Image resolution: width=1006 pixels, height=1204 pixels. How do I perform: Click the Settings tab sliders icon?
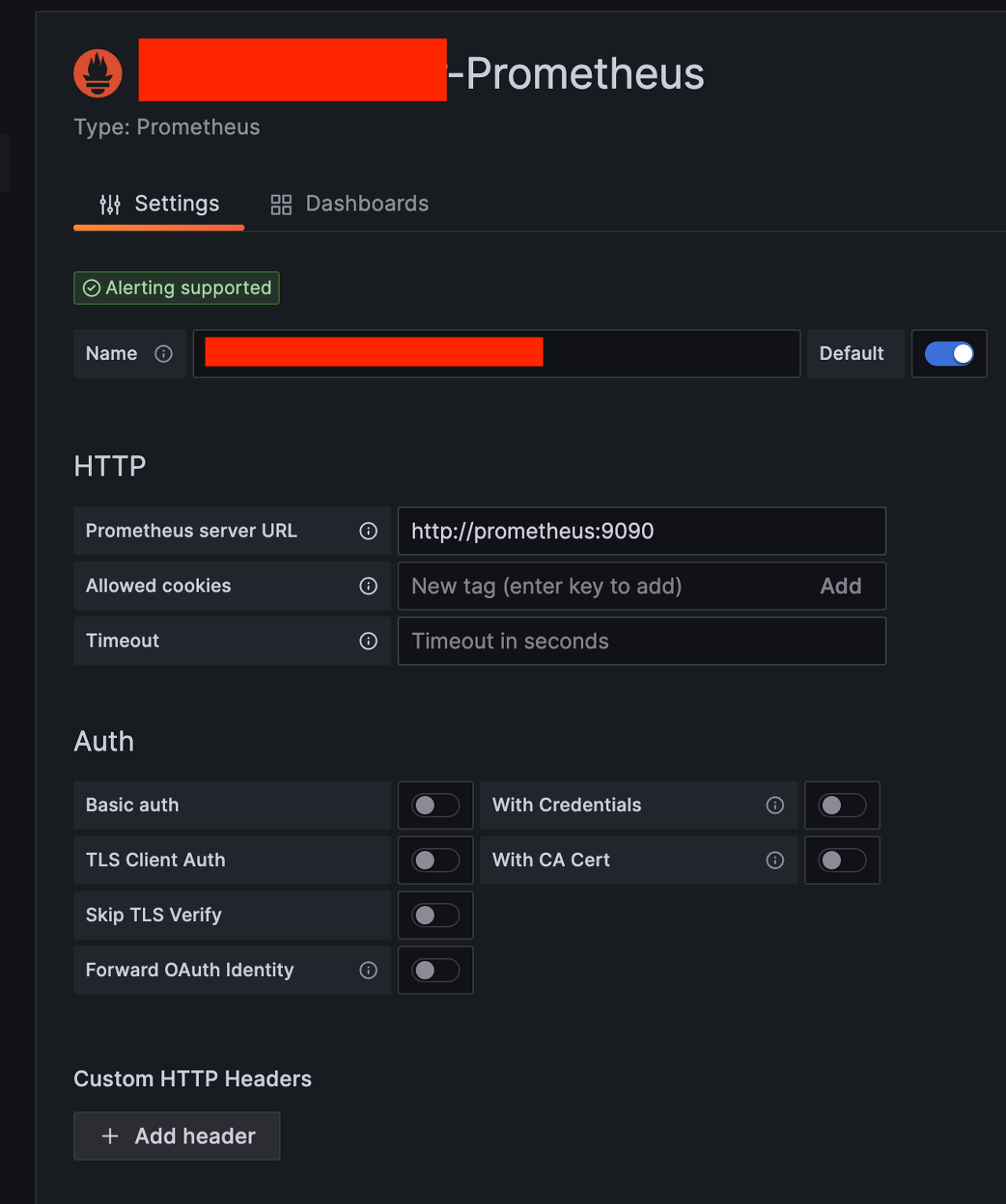pos(110,204)
